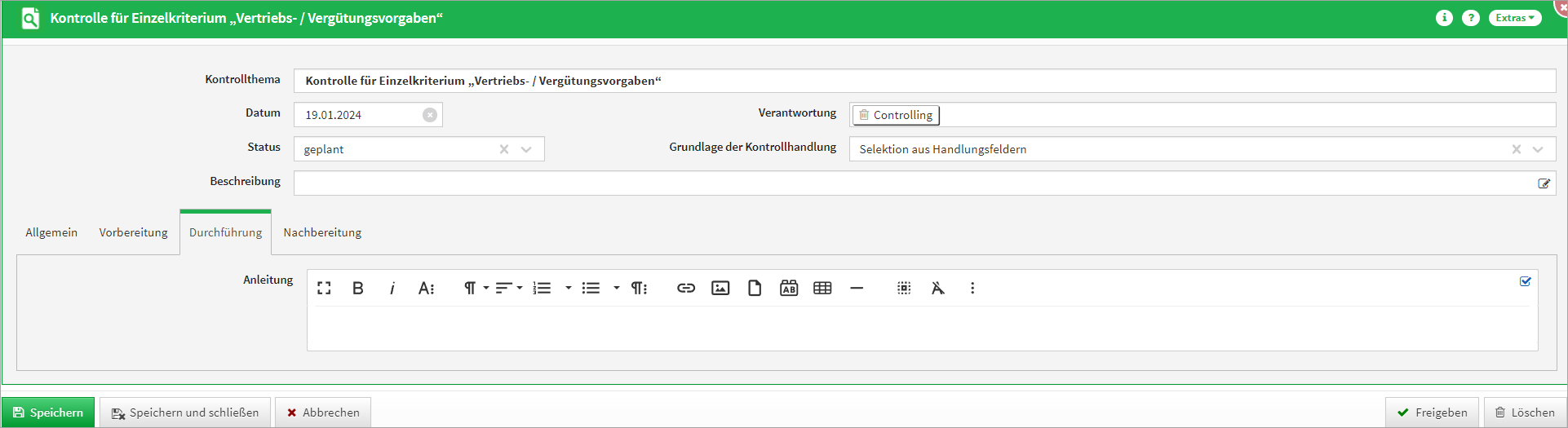Open the Beschreibung edit icon
Image resolution: width=1568 pixels, height=428 pixels.
pos(1544,183)
